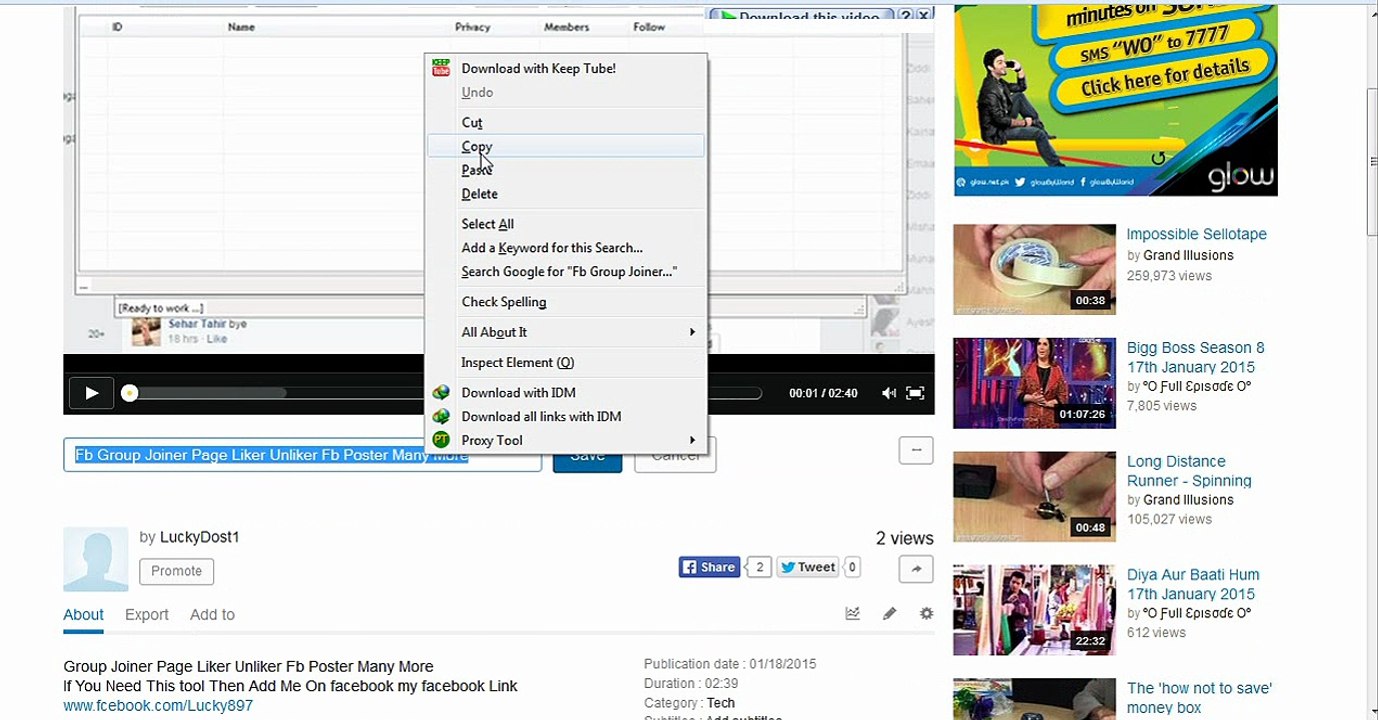Open the Add to tab
This screenshot has height=720, width=1378.
(212, 615)
